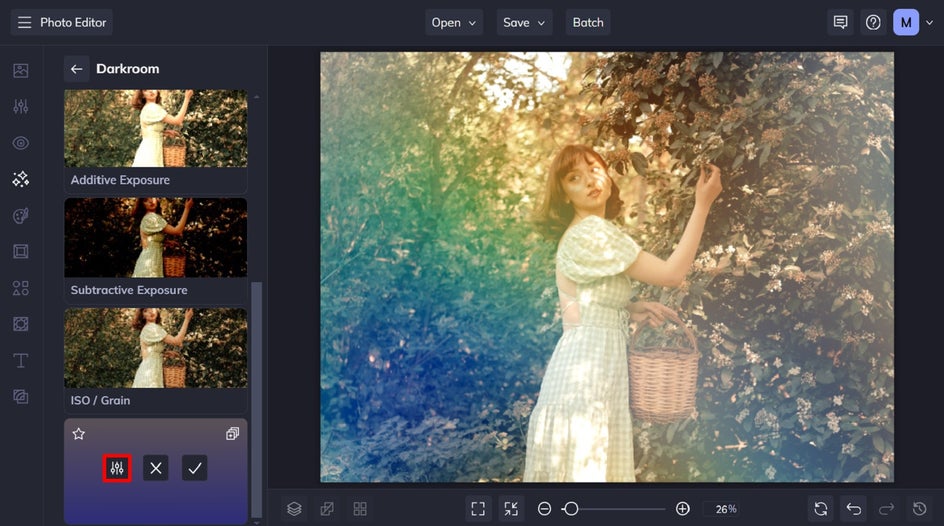The width and height of the screenshot is (944, 526).
Task: Click the Darkroom panel title
Action: click(128, 69)
